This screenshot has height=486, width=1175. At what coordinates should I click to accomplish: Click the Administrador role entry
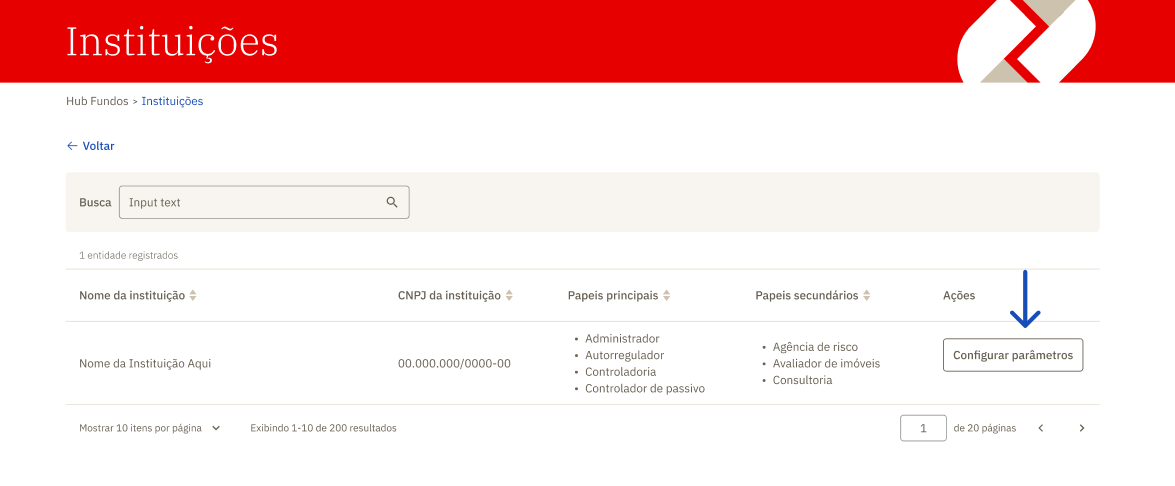(x=622, y=338)
